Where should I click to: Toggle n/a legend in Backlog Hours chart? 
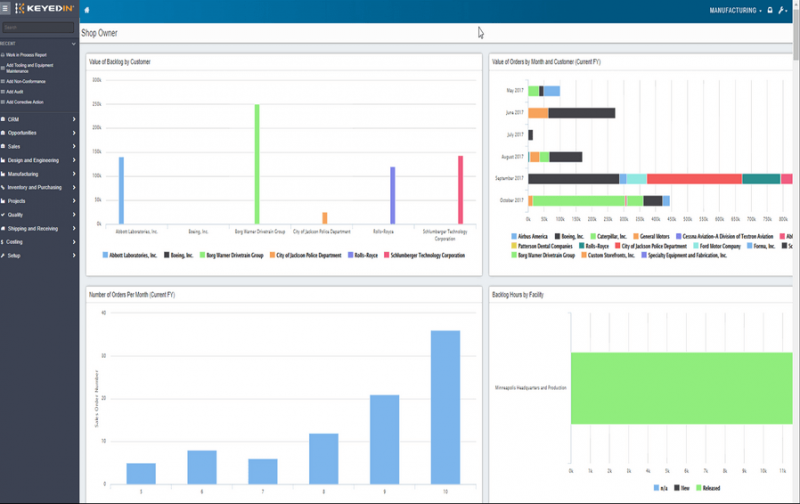(x=661, y=488)
